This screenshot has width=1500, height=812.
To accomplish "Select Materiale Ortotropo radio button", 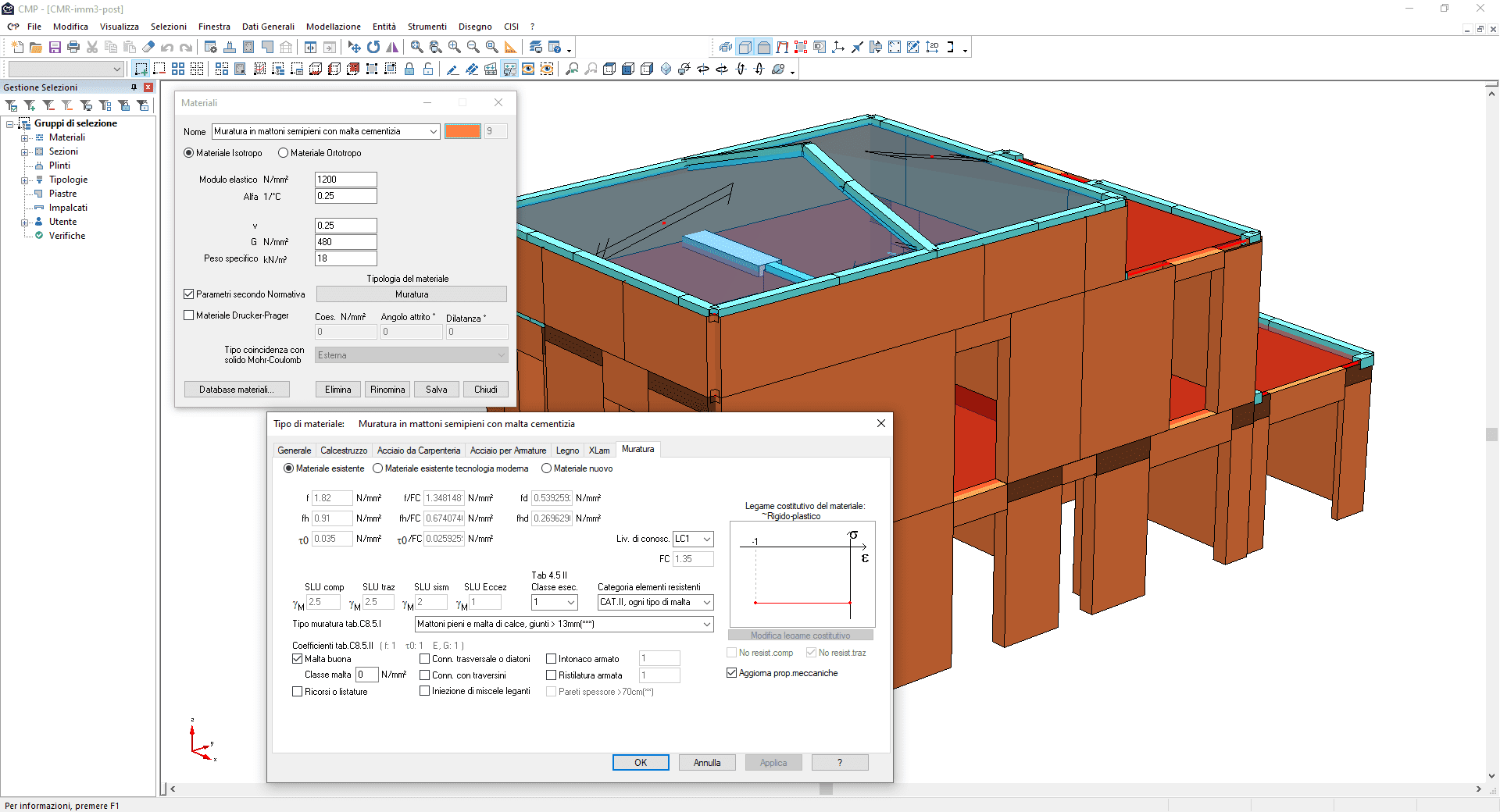I will click(283, 153).
